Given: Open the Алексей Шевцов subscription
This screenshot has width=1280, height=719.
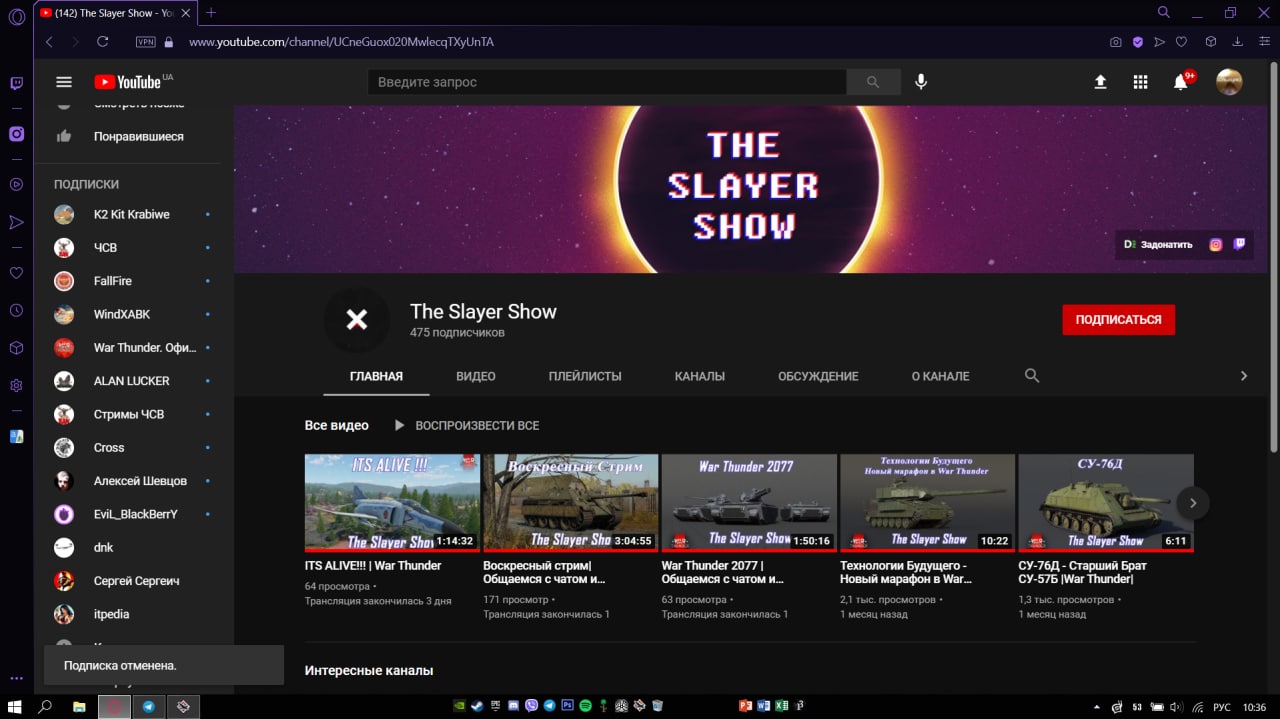Looking at the screenshot, I should (127, 481).
